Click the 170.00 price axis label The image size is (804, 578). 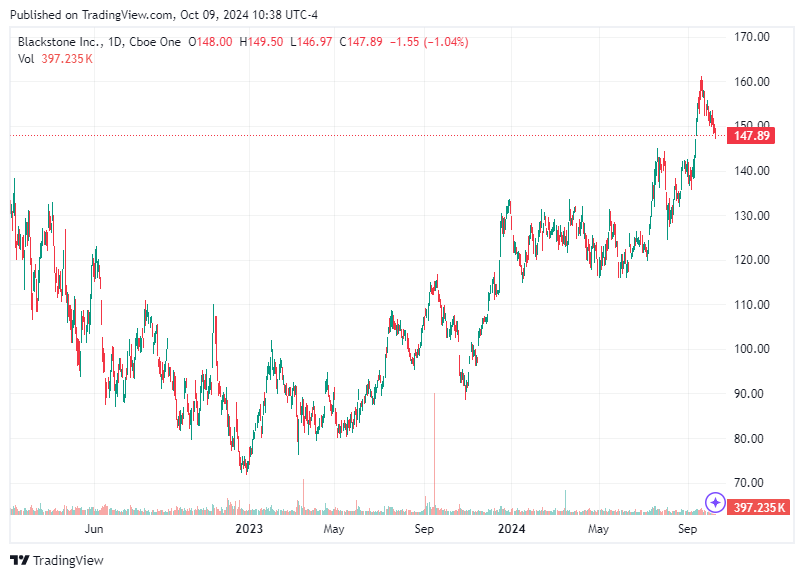pos(752,37)
